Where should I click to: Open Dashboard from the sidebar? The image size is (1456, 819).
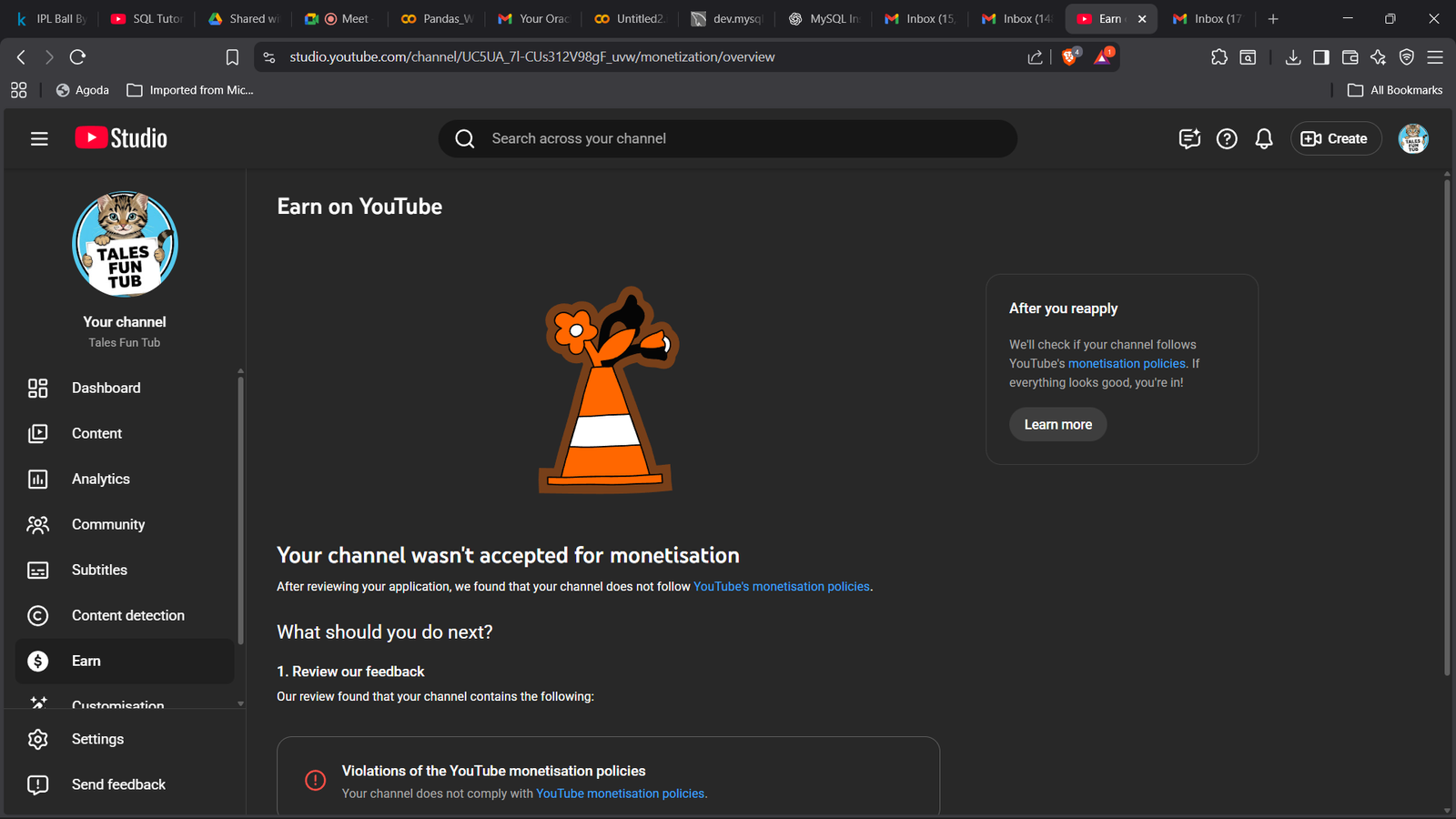click(106, 388)
